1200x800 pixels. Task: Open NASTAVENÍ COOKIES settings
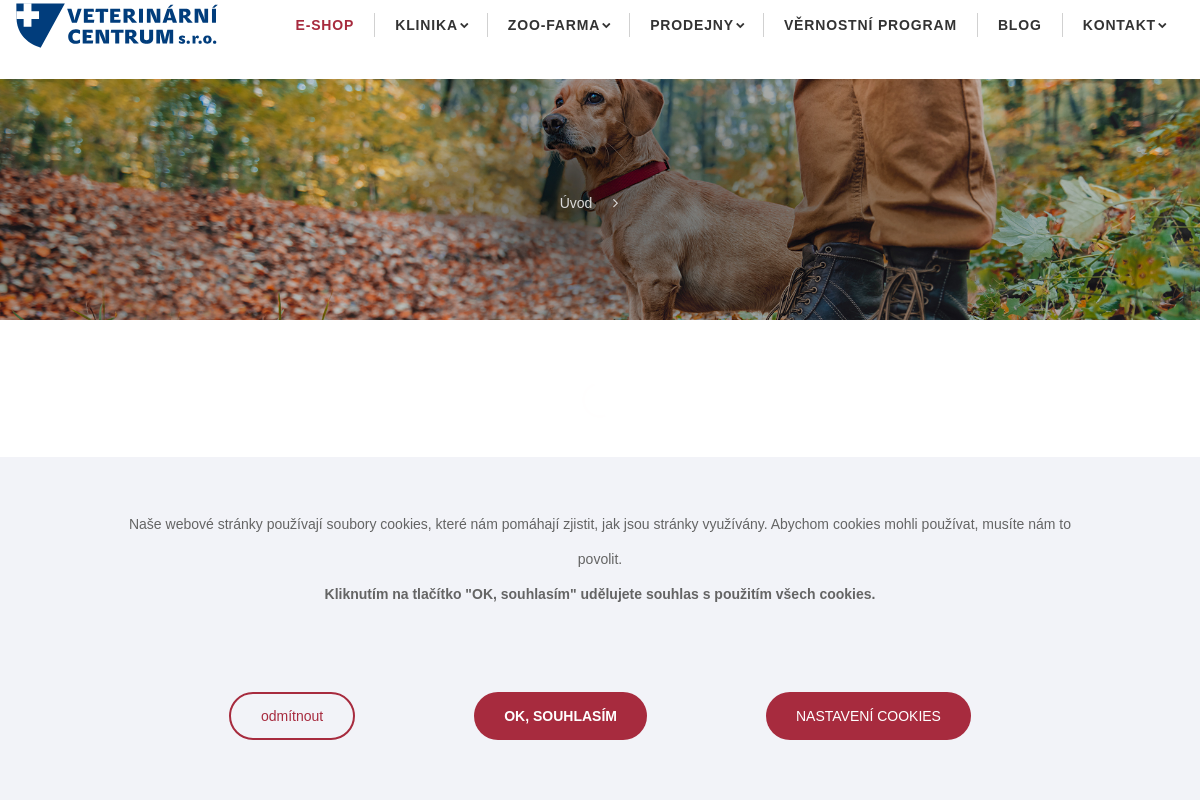point(868,716)
